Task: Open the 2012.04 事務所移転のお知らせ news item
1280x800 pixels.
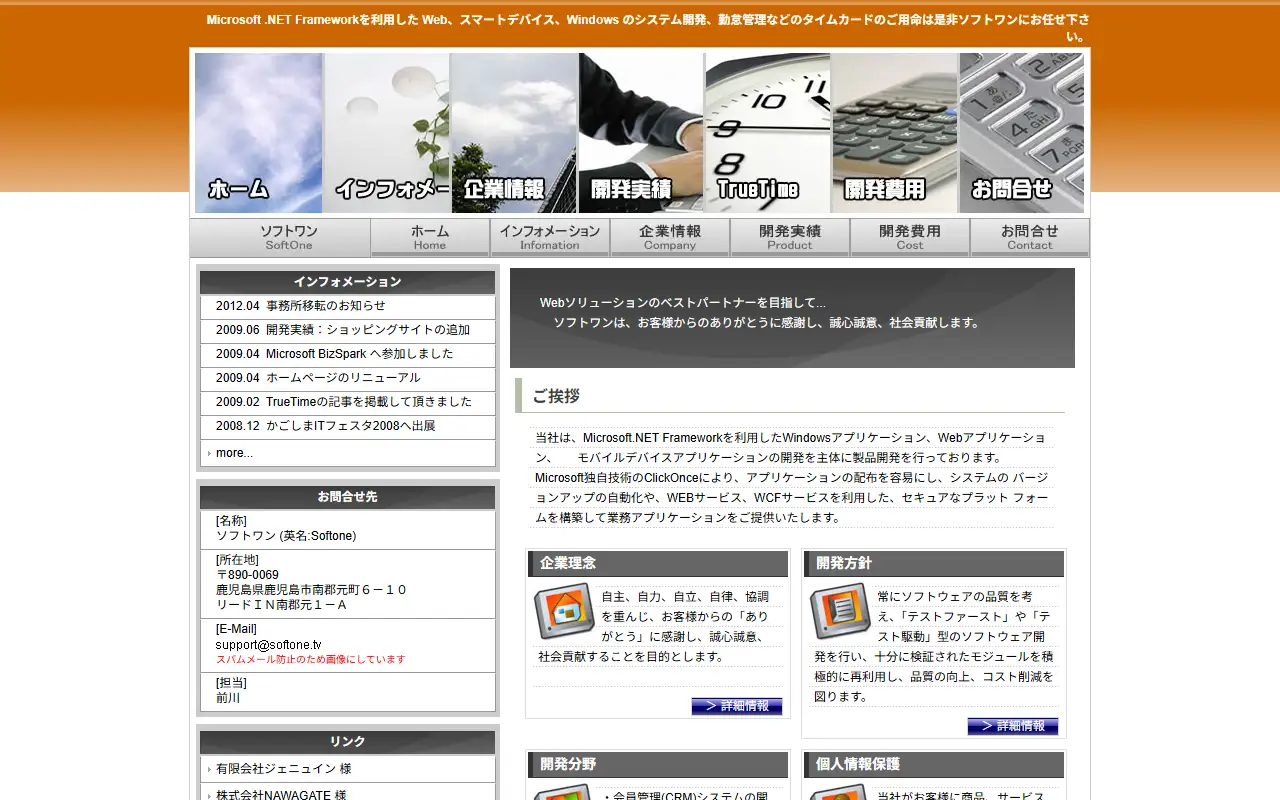Action: [x=347, y=306]
